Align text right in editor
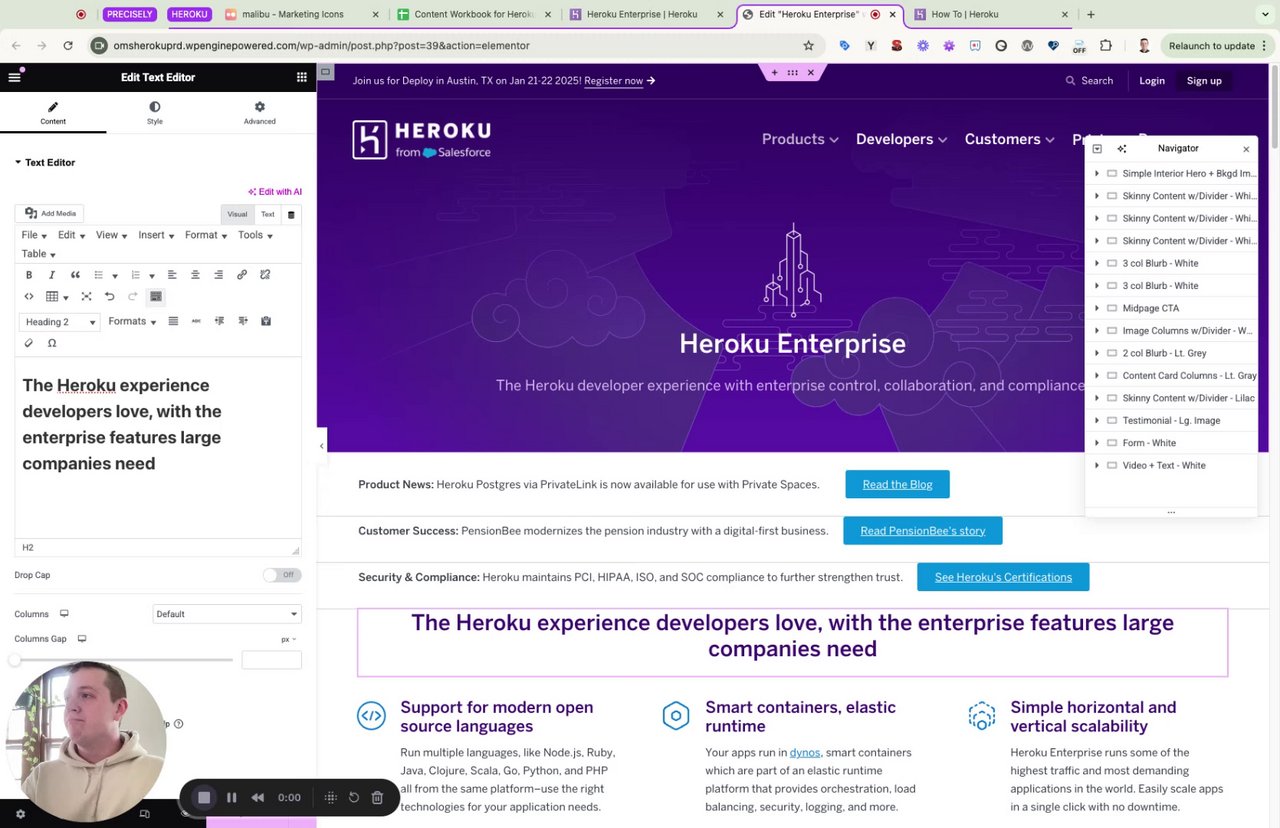1280x828 pixels. pyautogui.click(x=218, y=275)
